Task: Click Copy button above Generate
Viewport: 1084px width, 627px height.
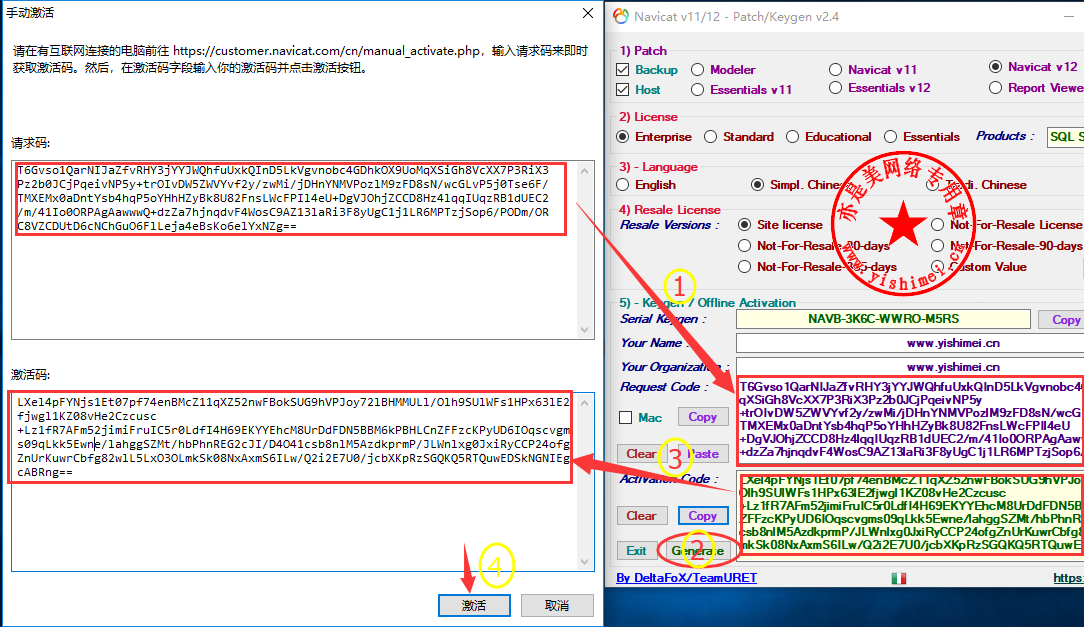Action: [702, 516]
